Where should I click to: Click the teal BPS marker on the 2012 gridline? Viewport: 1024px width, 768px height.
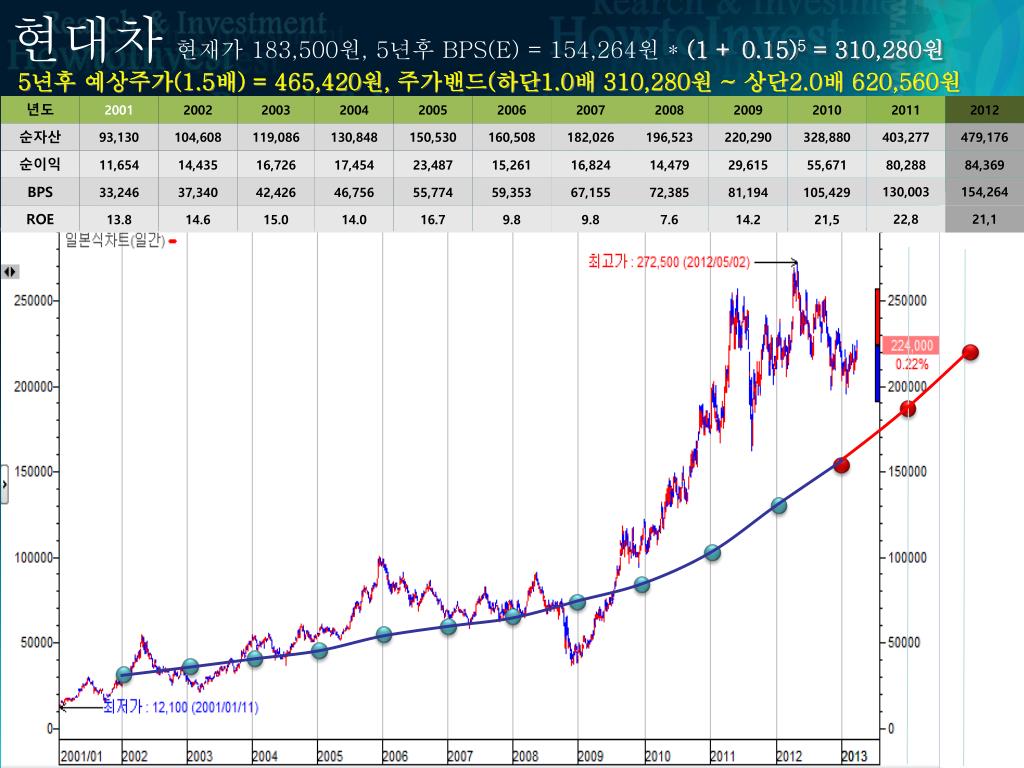tap(778, 505)
